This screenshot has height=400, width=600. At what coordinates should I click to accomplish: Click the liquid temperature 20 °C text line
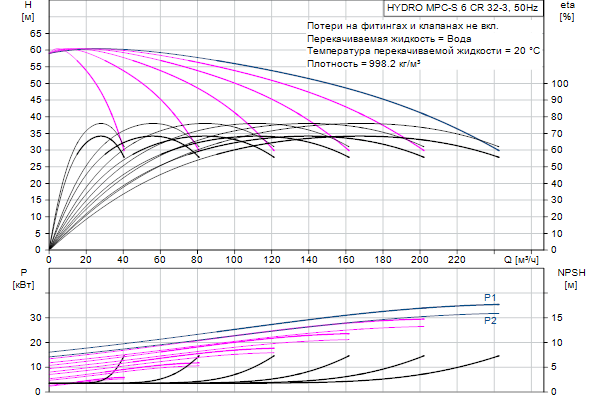click(x=423, y=50)
